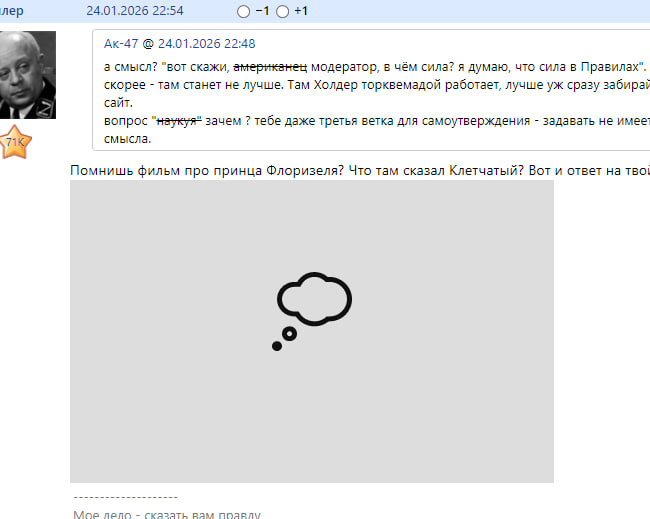Screen dimensions: 650x519
Task: Click the dashed signature separator line
Action: 126,497
